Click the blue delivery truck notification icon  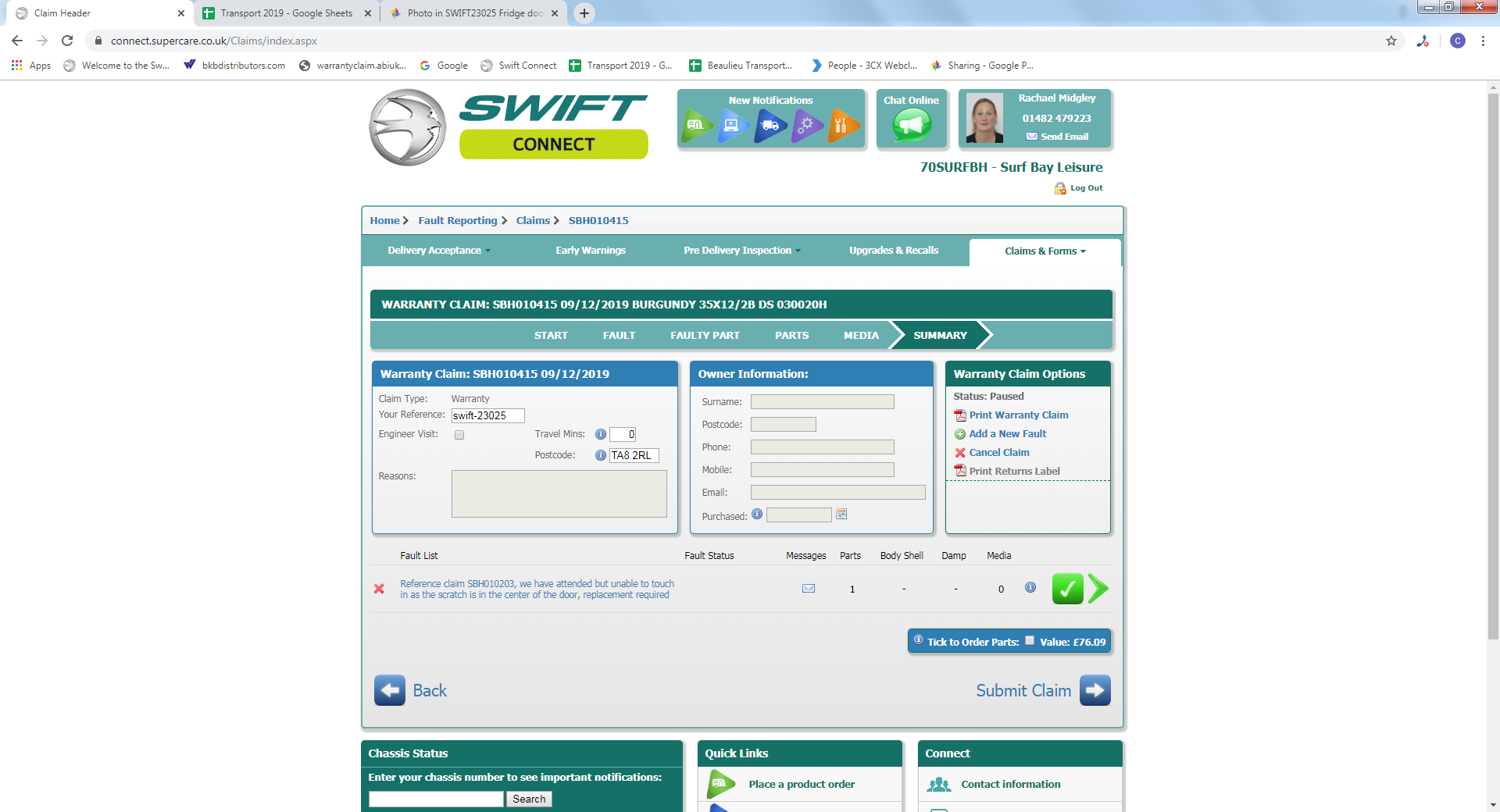click(771, 125)
